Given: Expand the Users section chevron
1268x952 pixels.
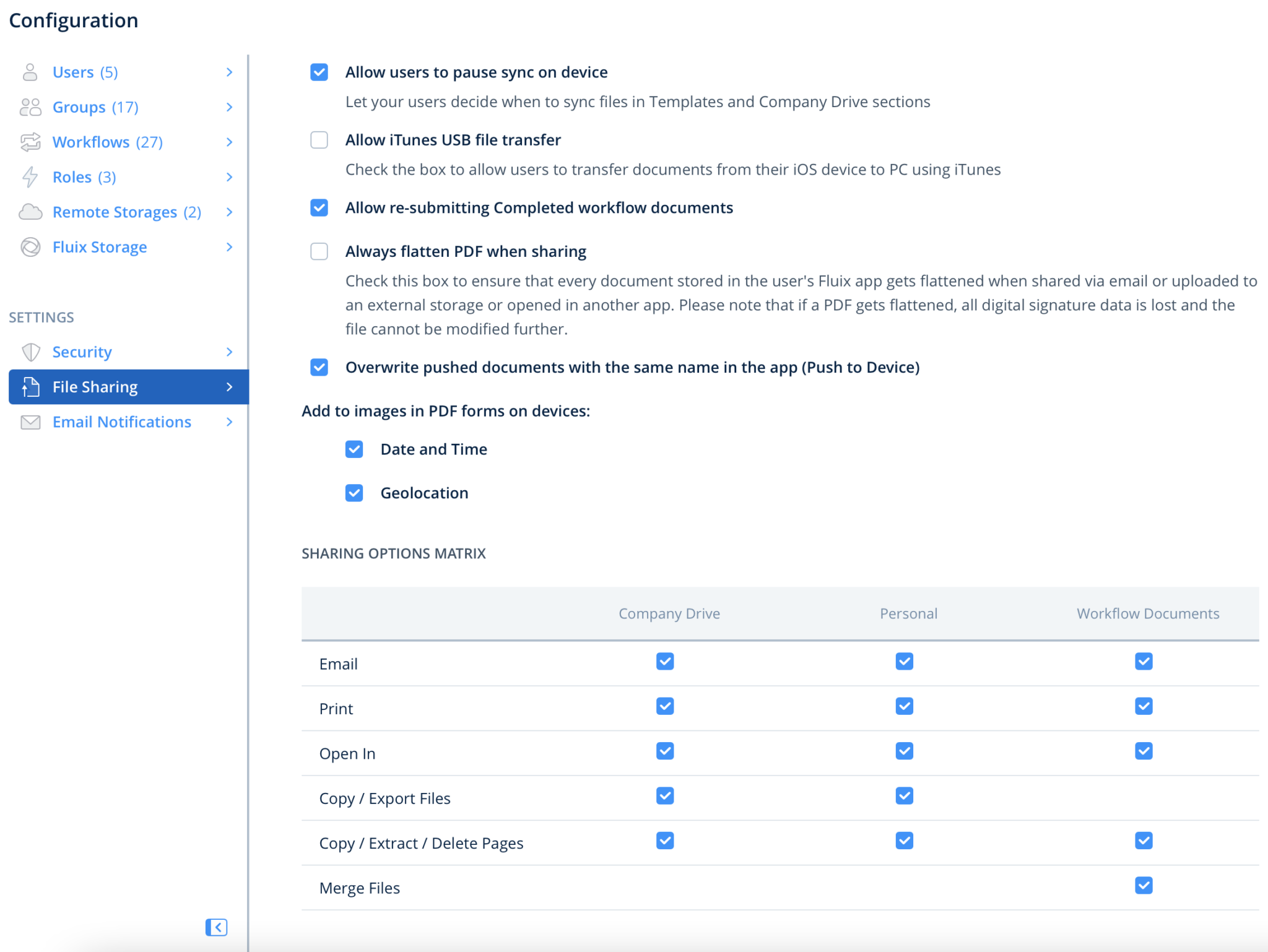Looking at the screenshot, I should pos(229,72).
